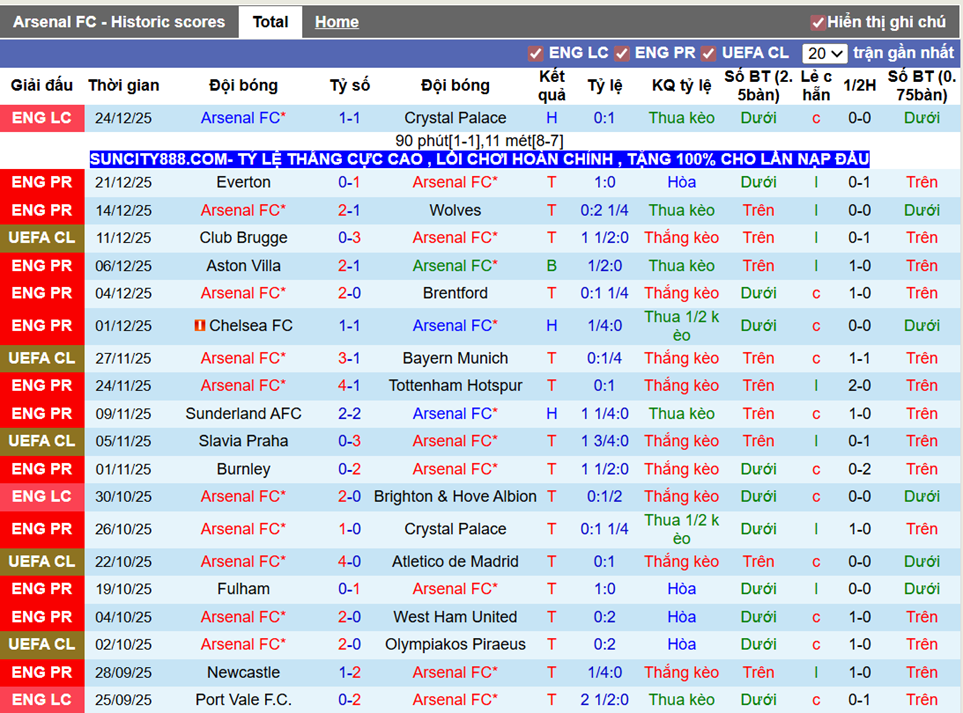Open Brighton & Hove Albion team link
This screenshot has width=963, height=713.
tap(455, 496)
